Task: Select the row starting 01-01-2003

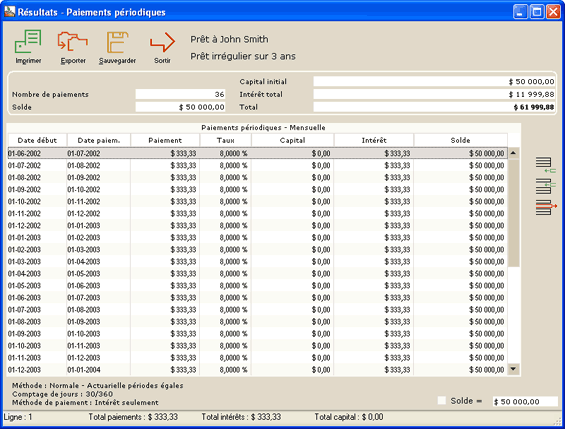Action: (257, 237)
